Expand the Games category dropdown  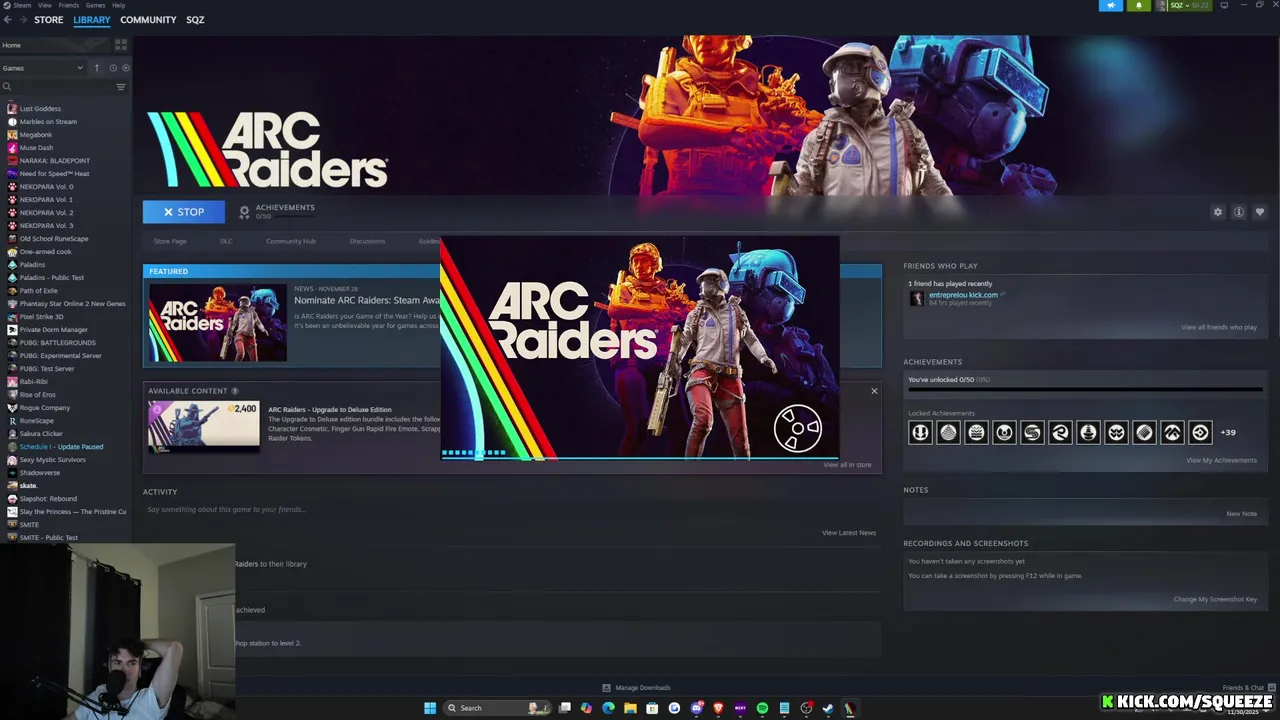click(43, 68)
